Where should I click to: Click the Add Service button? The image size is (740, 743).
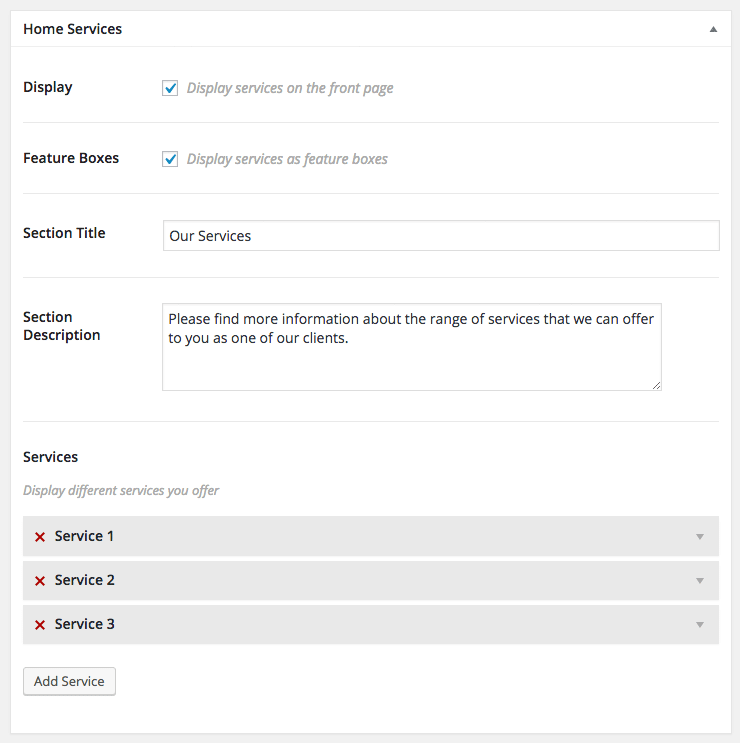pyautogui.click(x=69, y=681)
